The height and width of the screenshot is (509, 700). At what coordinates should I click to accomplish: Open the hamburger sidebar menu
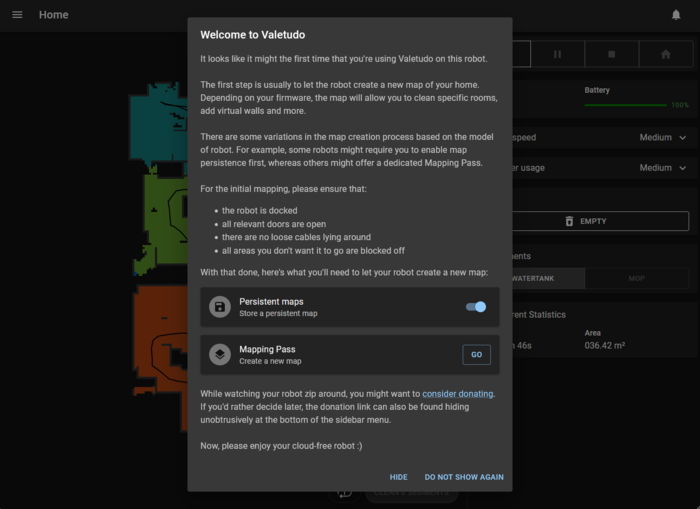[17, 15]
